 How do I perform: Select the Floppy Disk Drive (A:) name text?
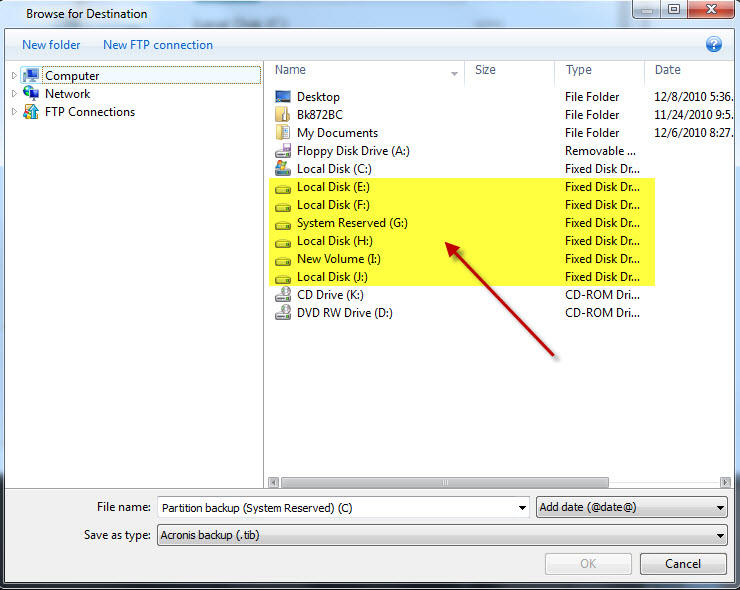coord(353,151)
